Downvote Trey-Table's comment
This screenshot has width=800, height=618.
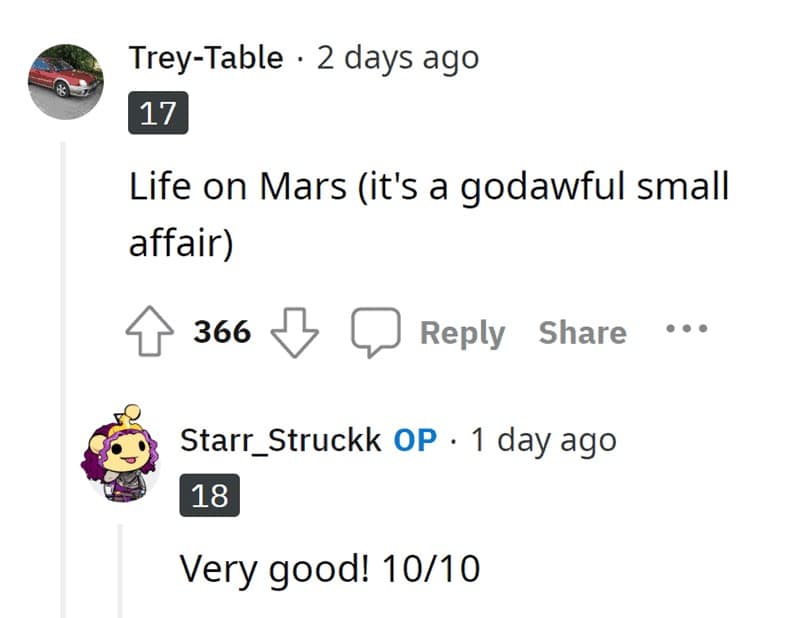pos(294,333)
